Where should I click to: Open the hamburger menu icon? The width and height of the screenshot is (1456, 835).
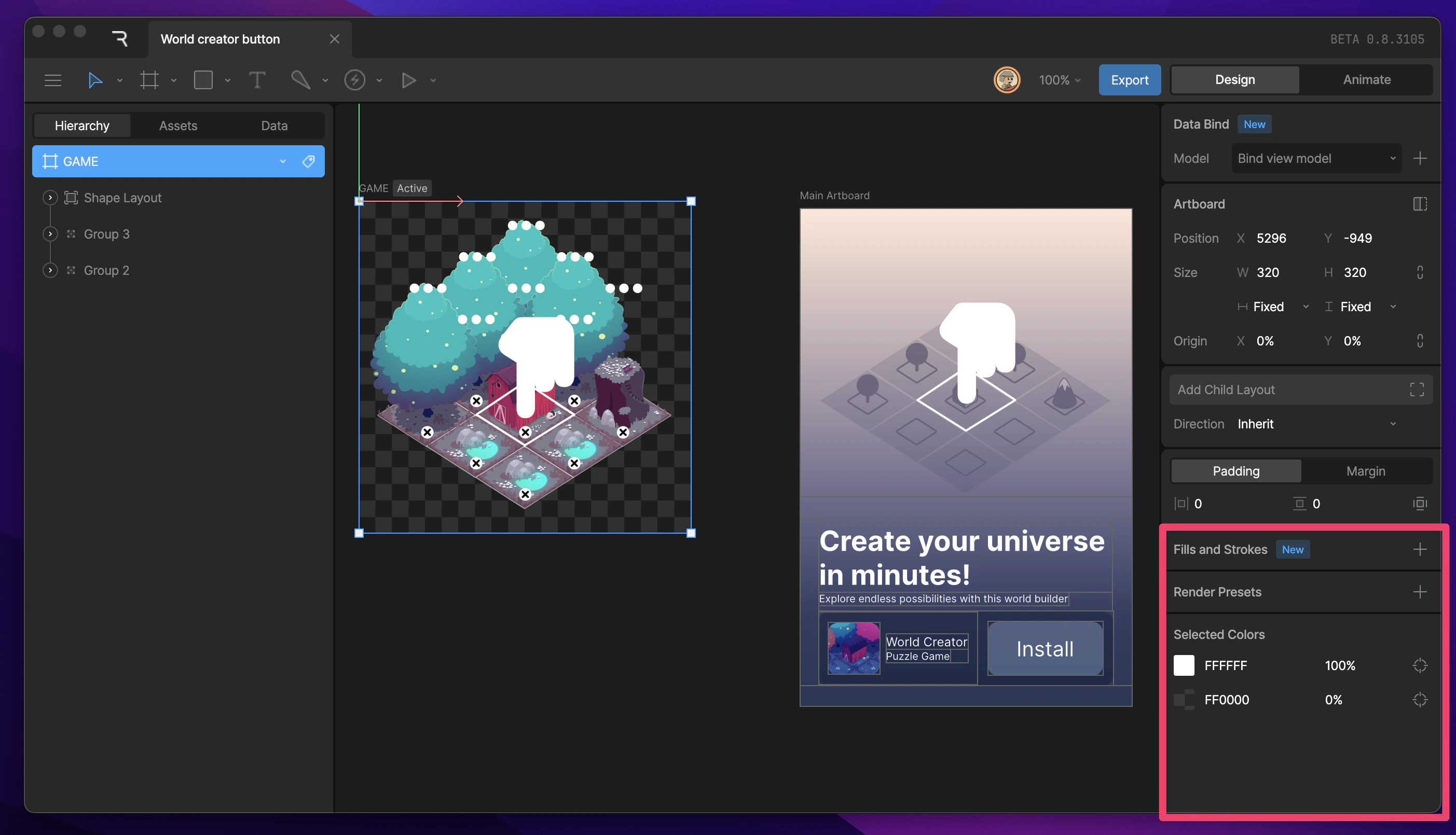coord(53,80)
